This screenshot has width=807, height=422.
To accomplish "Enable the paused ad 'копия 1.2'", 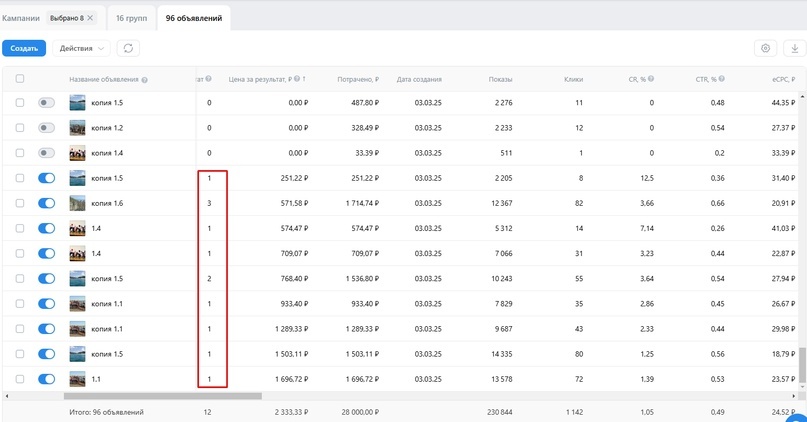I will pos(46,128).
